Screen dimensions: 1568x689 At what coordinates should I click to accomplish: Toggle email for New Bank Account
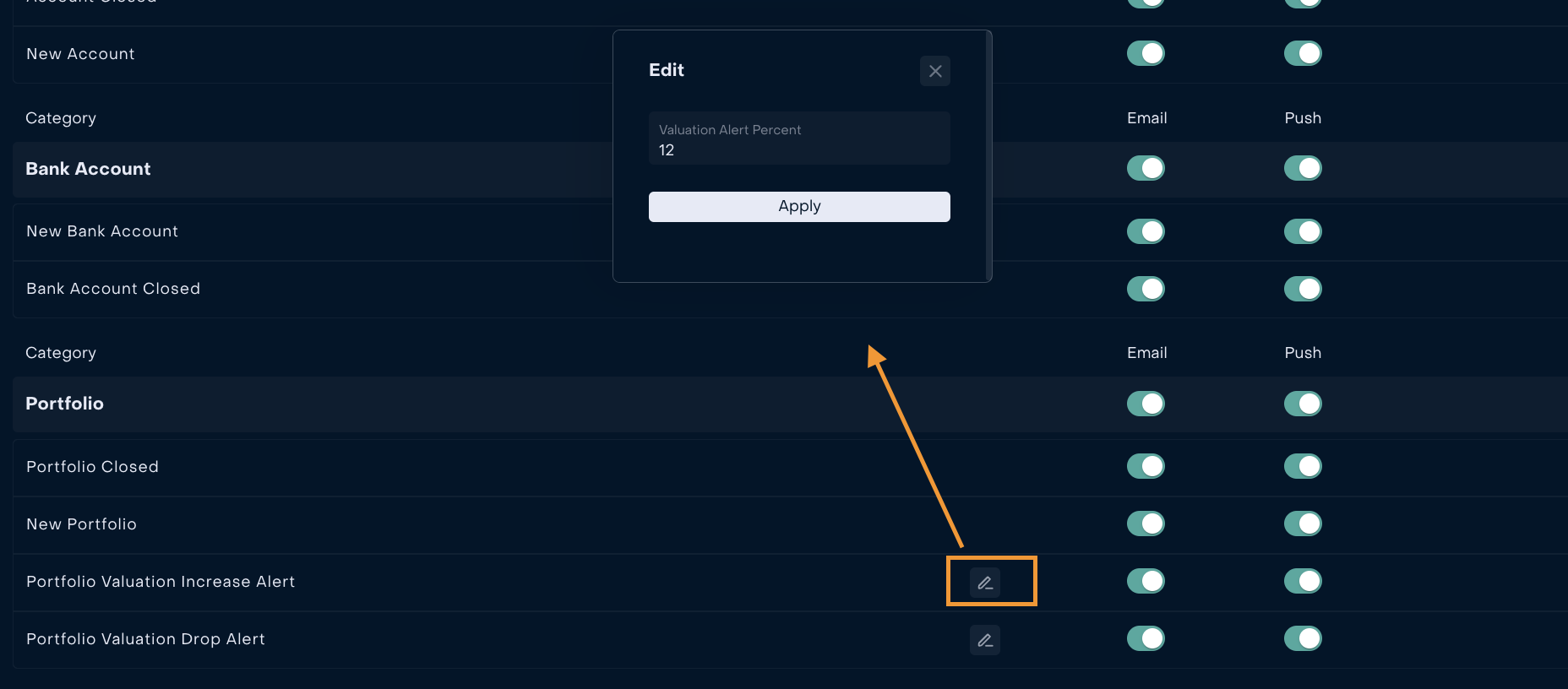tap(1146, 231)
